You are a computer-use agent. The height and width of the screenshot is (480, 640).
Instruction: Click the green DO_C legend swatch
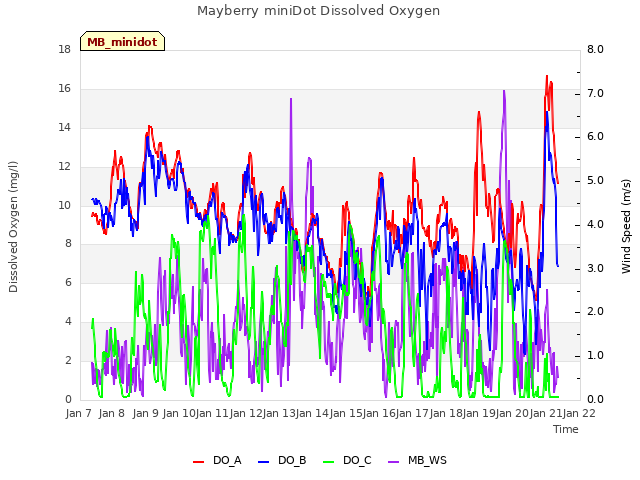click(329, 462)
